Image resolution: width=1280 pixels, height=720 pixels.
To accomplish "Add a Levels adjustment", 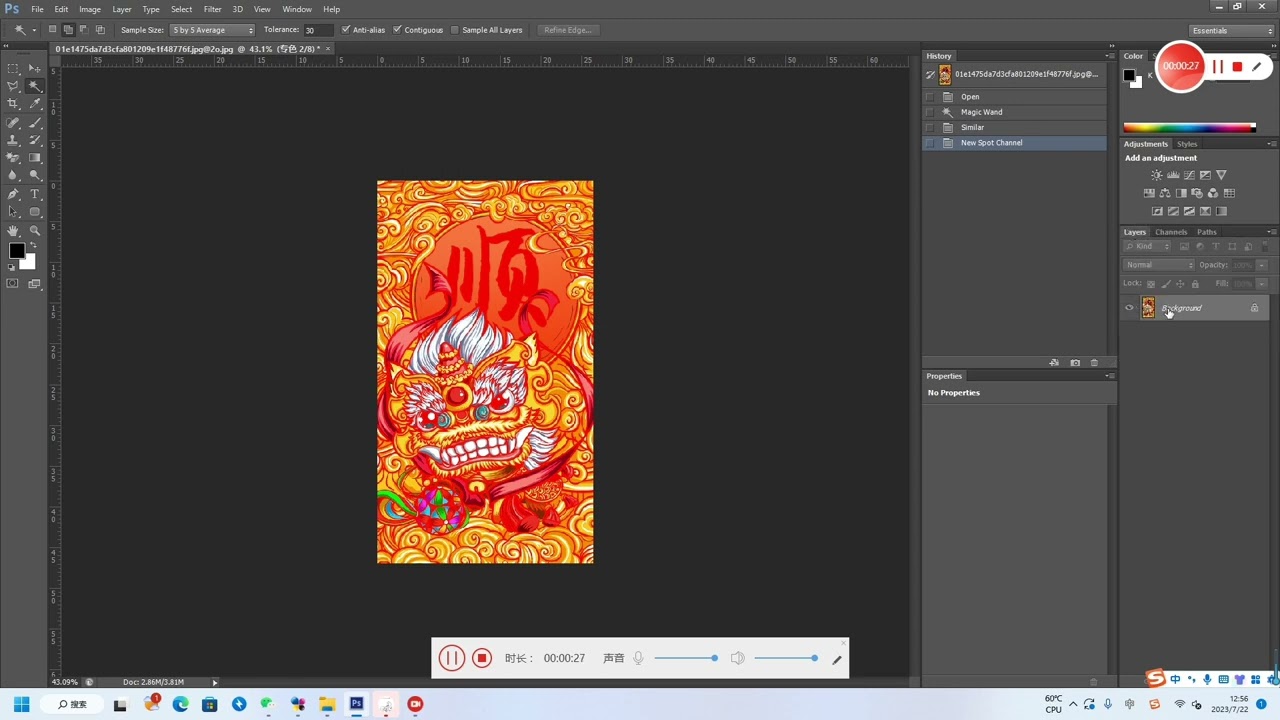I will point(1173,175).
